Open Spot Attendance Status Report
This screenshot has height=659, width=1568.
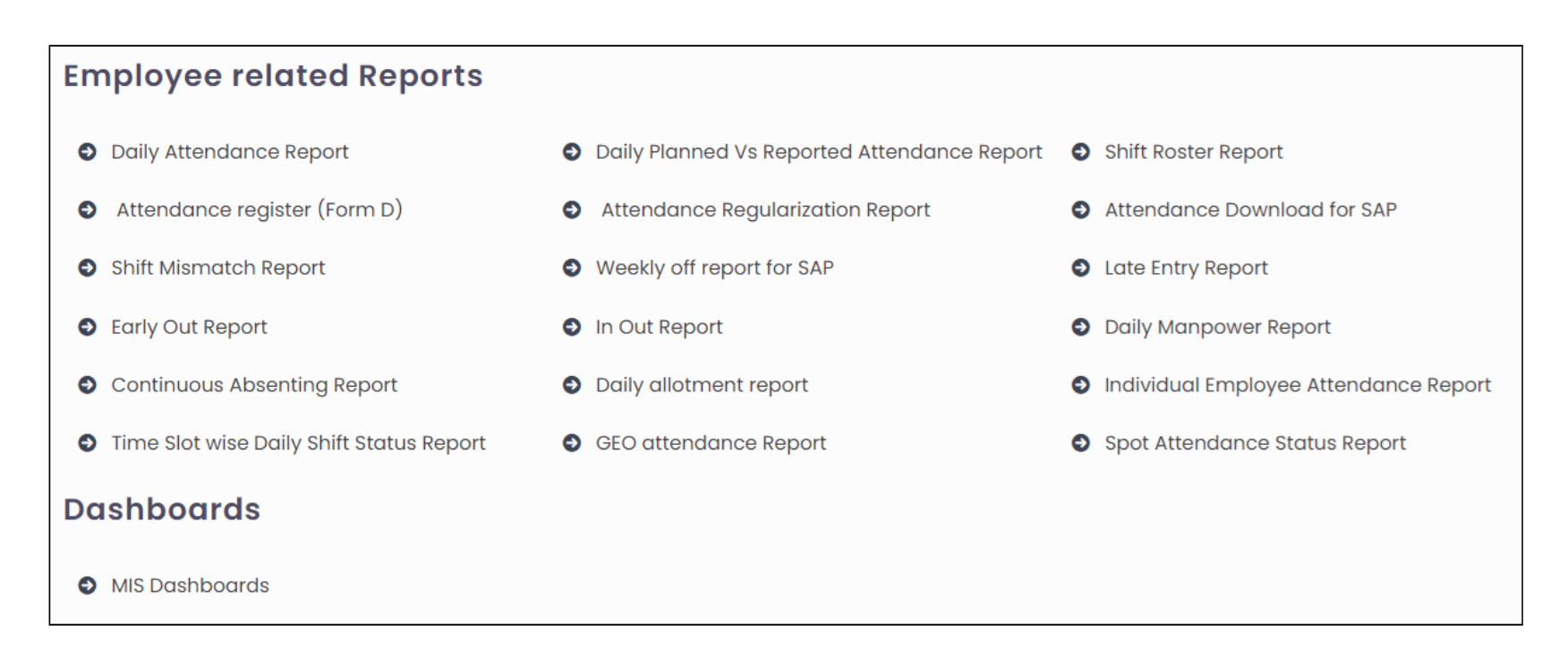(1254, 443)
